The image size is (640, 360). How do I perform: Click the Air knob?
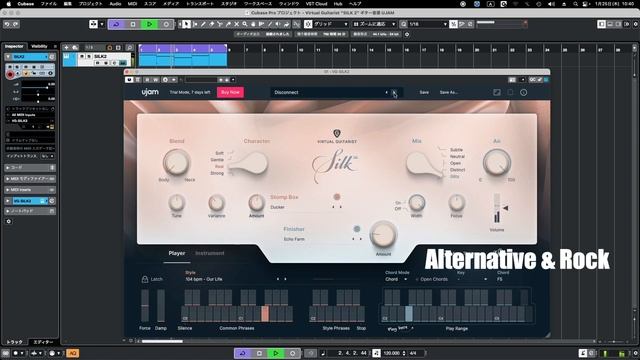coord(497,162)
